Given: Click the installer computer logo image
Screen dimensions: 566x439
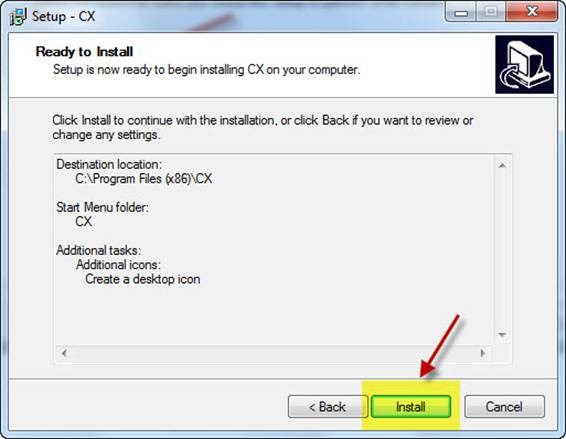Looking at the screenshot, I should click(524, 64).
